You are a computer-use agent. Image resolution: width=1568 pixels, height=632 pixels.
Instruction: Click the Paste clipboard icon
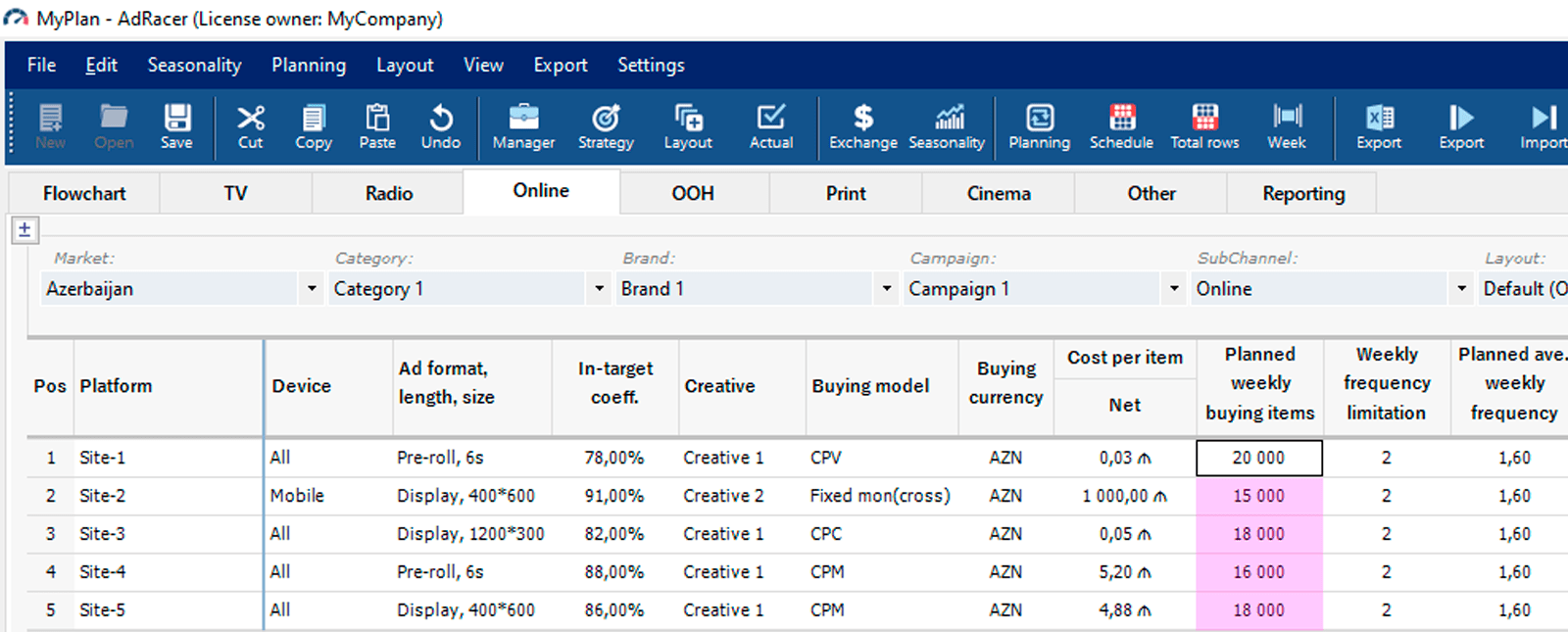tap(377, 126)
